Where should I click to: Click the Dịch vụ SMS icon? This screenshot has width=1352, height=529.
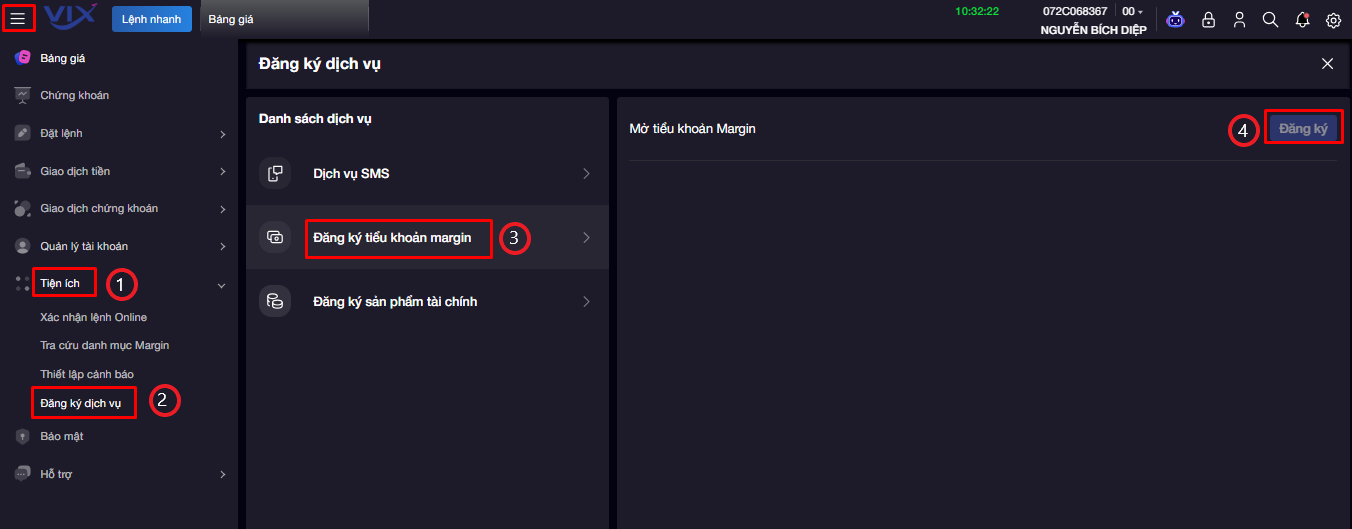pos(275,173)
